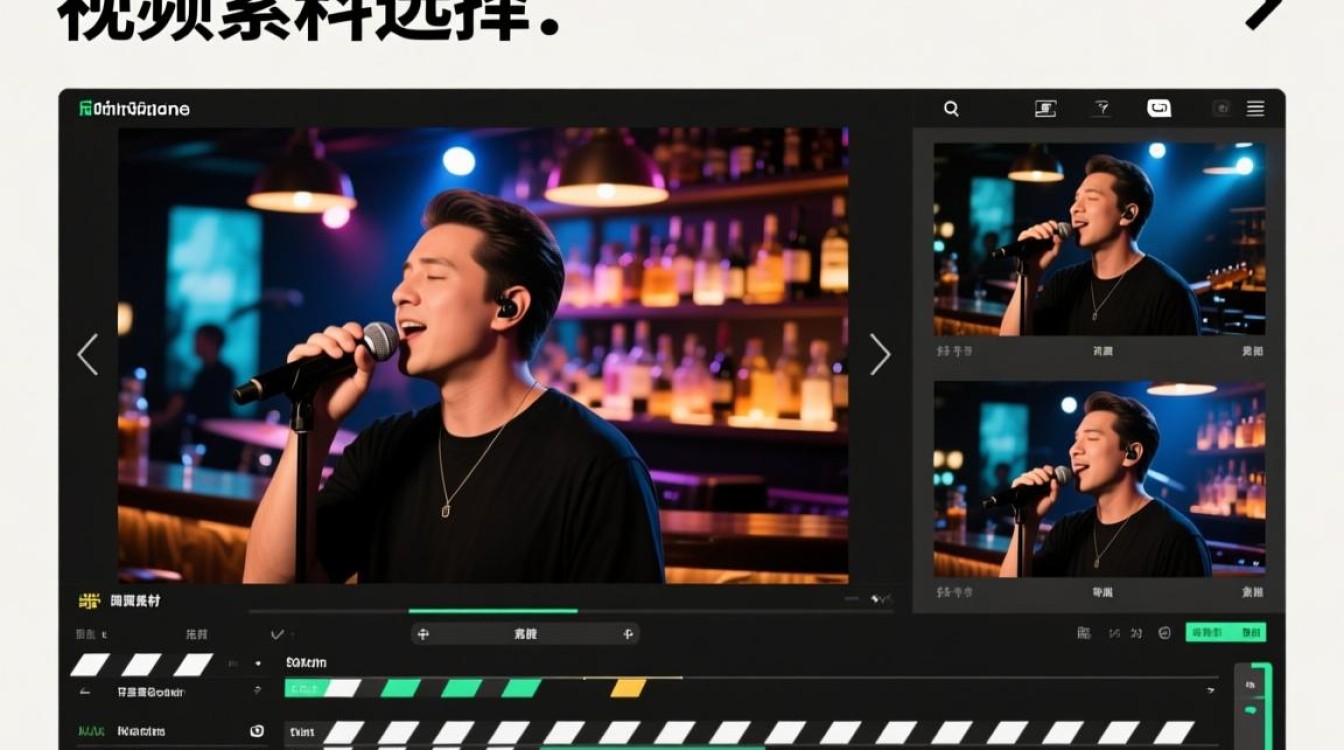Click the arrow icon at right end of timeline track
Image resolution: width=1344 pixels, height=750 pixels.
click(x=1212, y=689)
